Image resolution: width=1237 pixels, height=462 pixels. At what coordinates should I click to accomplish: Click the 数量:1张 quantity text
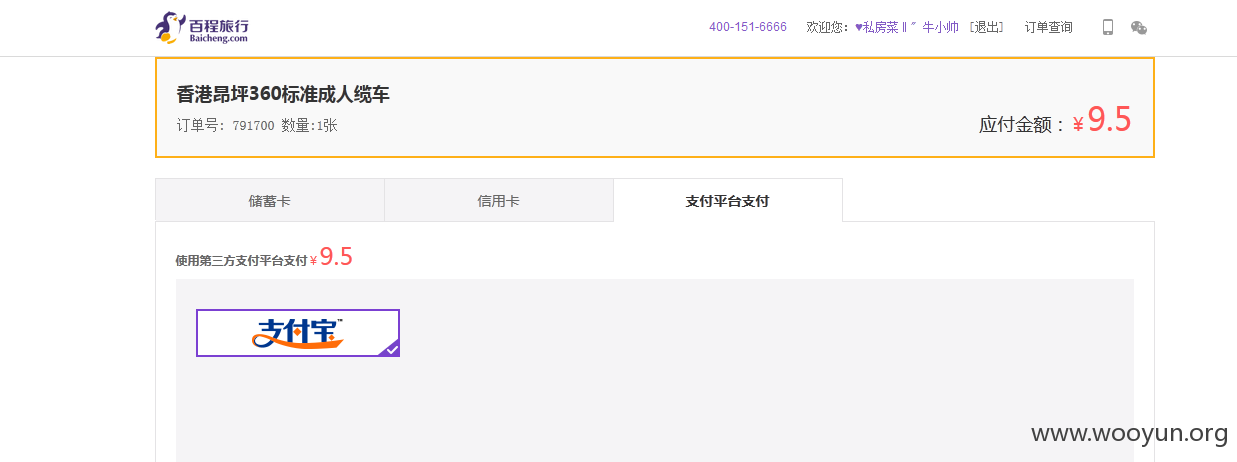tap(309, 126)
